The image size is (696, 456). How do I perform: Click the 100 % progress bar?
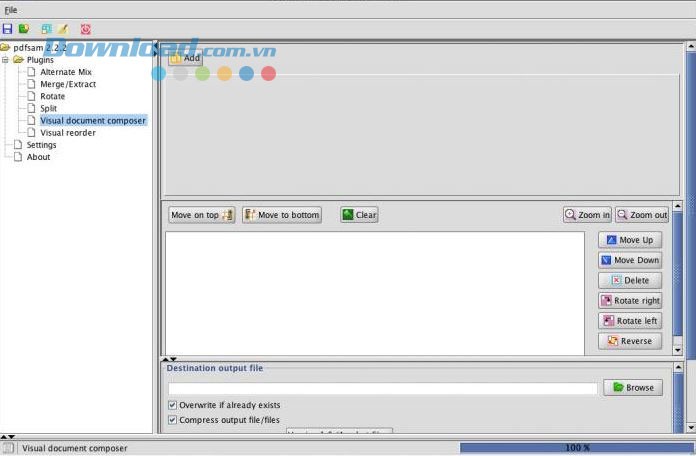coord(577,448)
